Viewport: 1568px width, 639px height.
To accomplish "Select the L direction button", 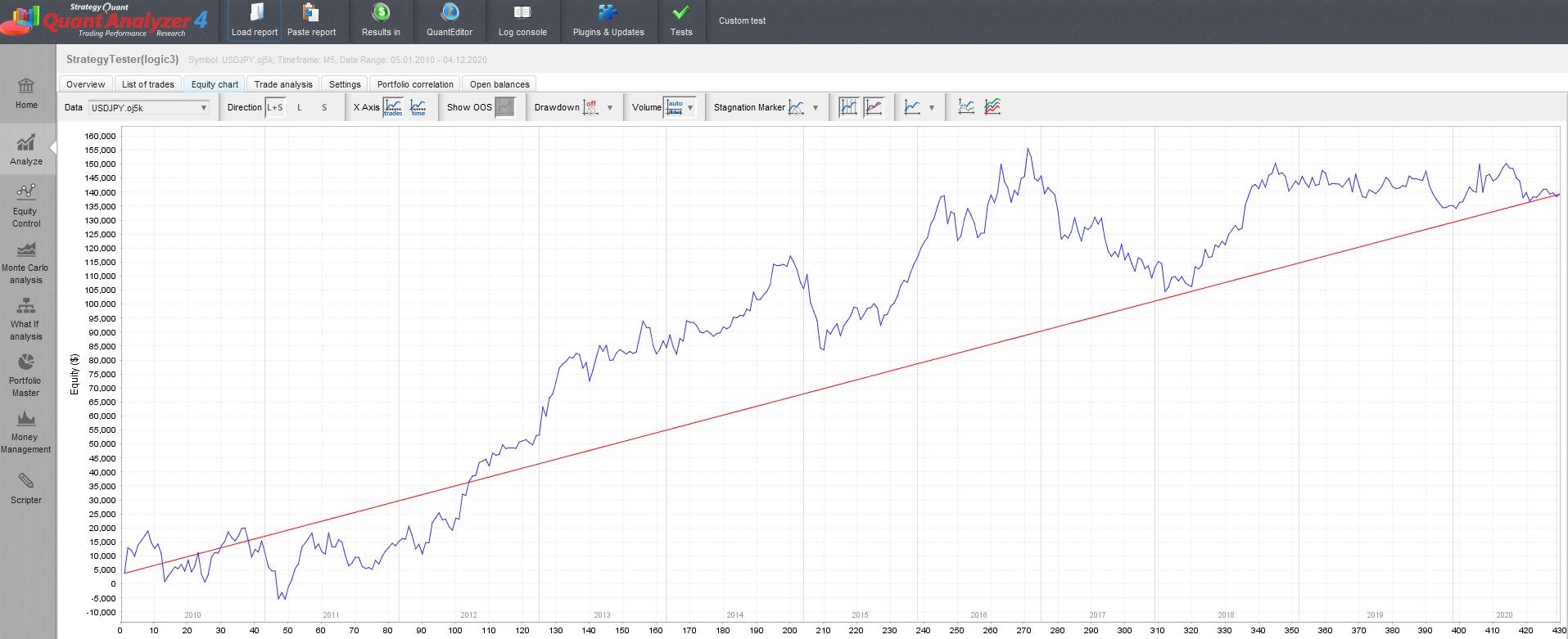I will pyautogui.click(x=300, y=107).
